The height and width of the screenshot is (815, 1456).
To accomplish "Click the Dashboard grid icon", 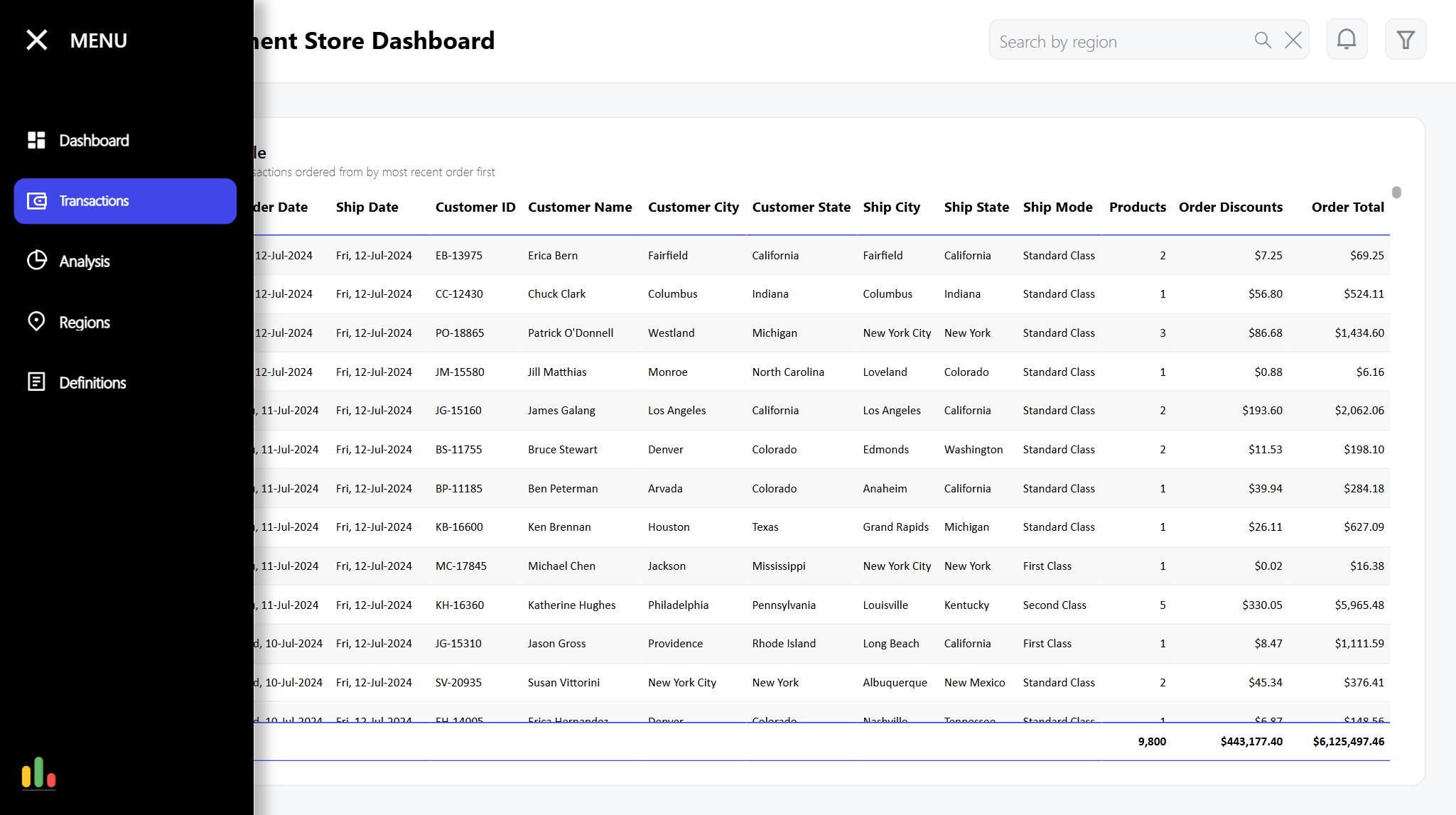I will [x=36, y=140].
